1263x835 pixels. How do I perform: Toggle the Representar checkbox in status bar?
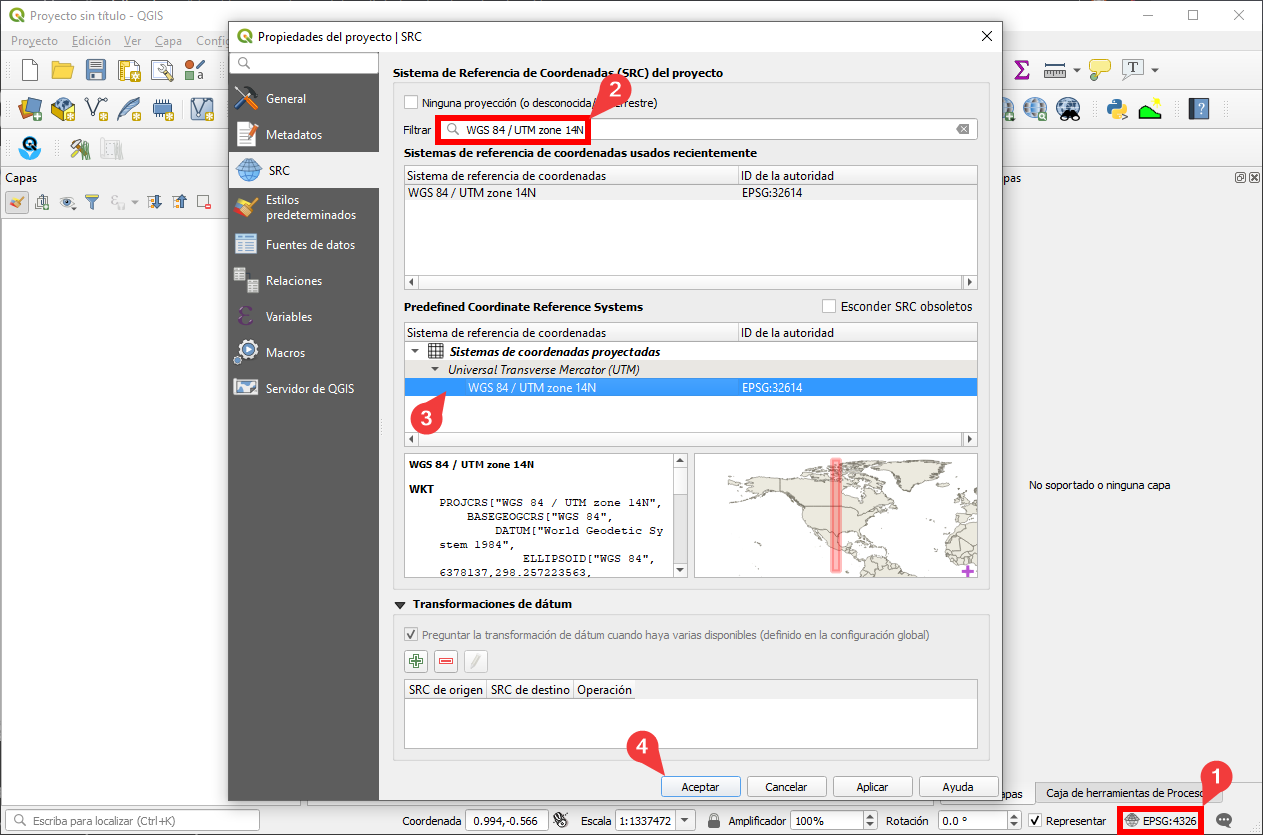coord(1035,820)
